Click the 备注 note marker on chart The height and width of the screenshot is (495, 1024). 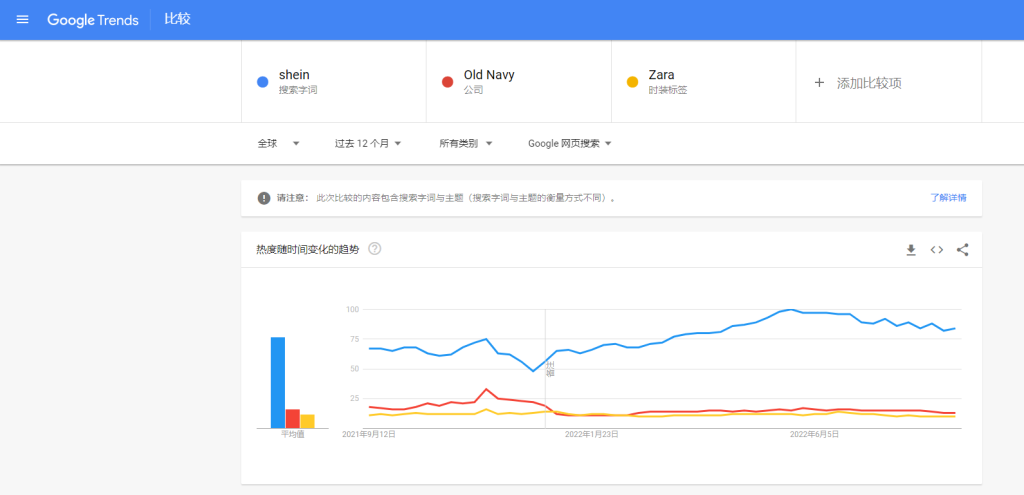pos(550,368)
